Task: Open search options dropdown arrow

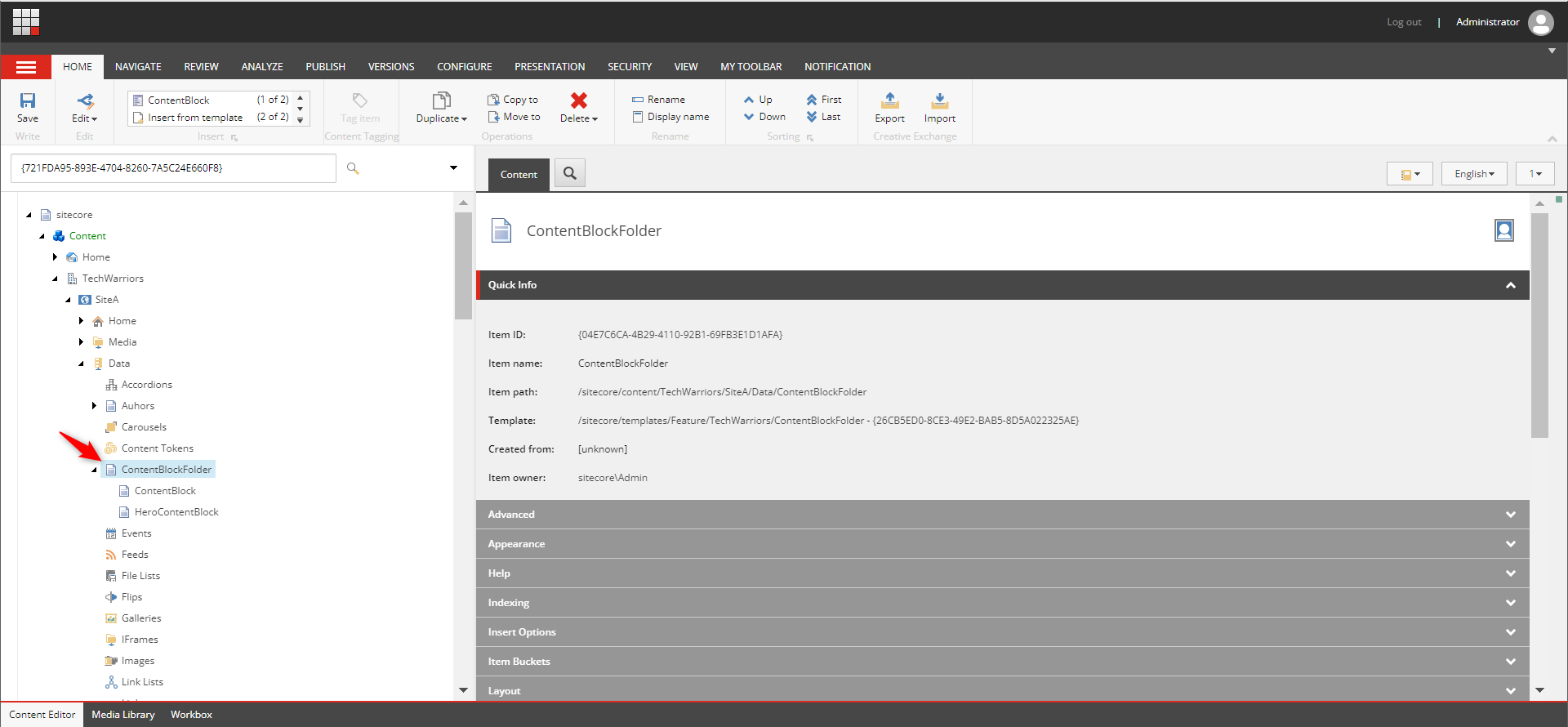Action: (453, 168)
